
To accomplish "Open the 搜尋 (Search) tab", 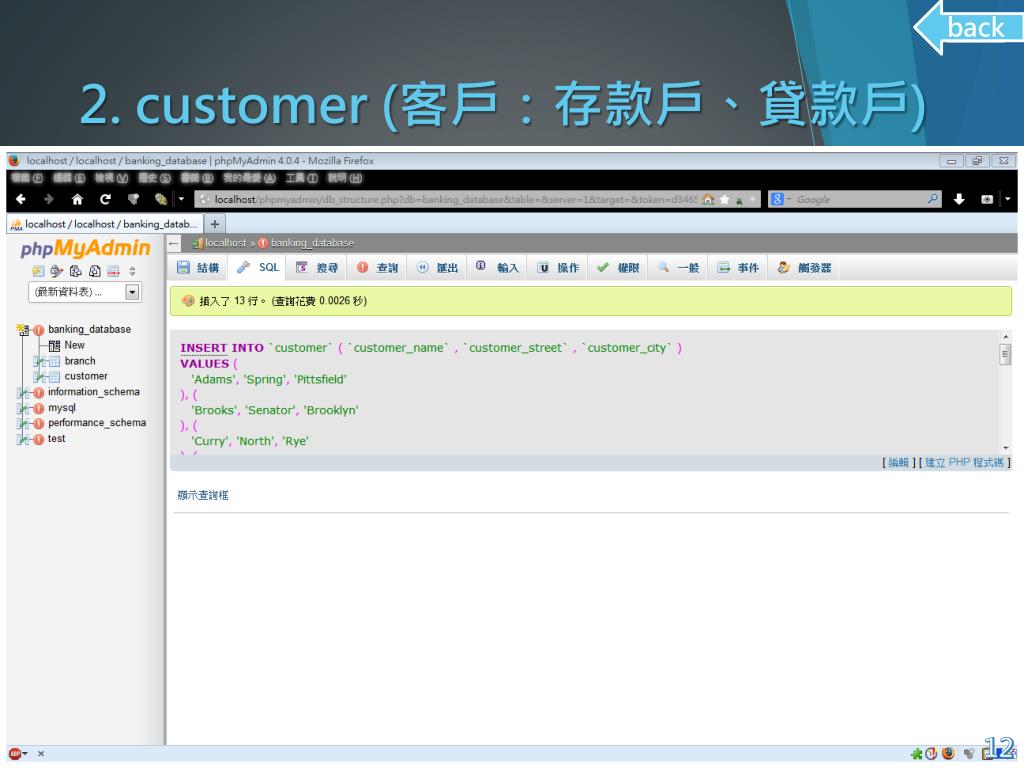I will (x=317, y=268).
